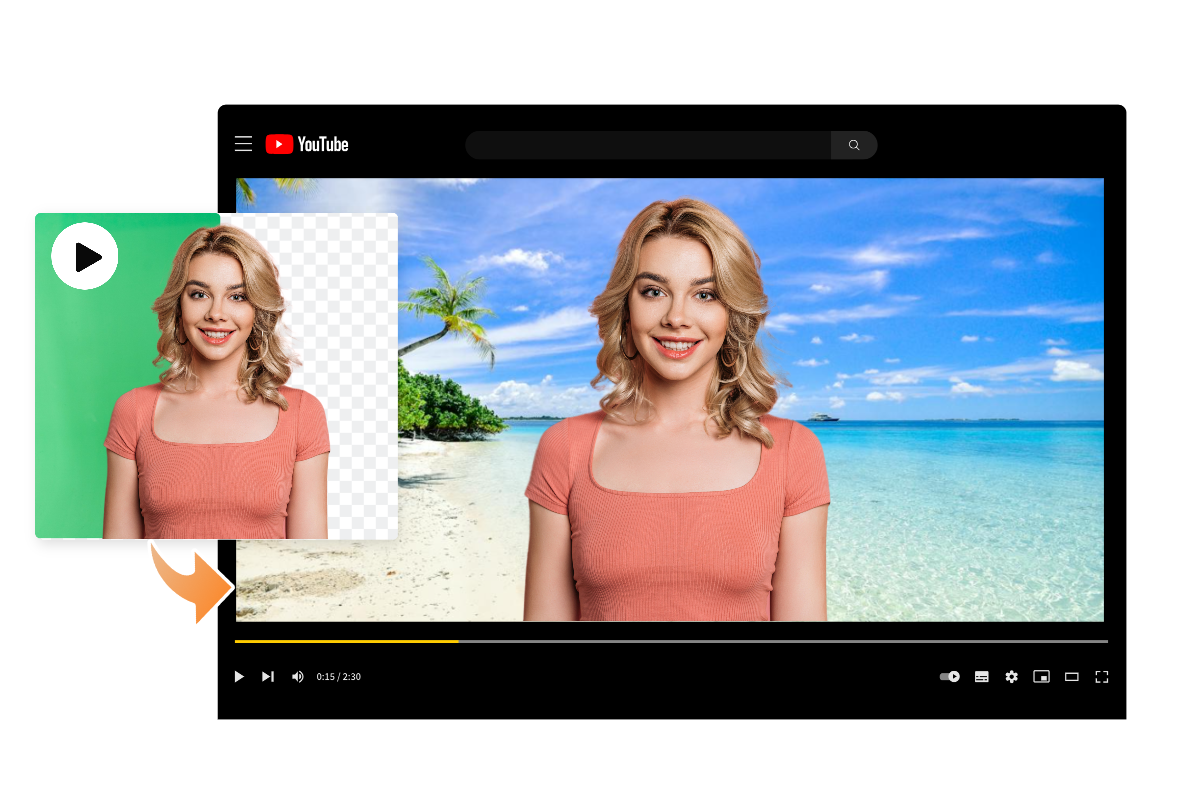This screenshot has height=800, width=1200.
Task: Mute the video volume
Action: [297, 677]
